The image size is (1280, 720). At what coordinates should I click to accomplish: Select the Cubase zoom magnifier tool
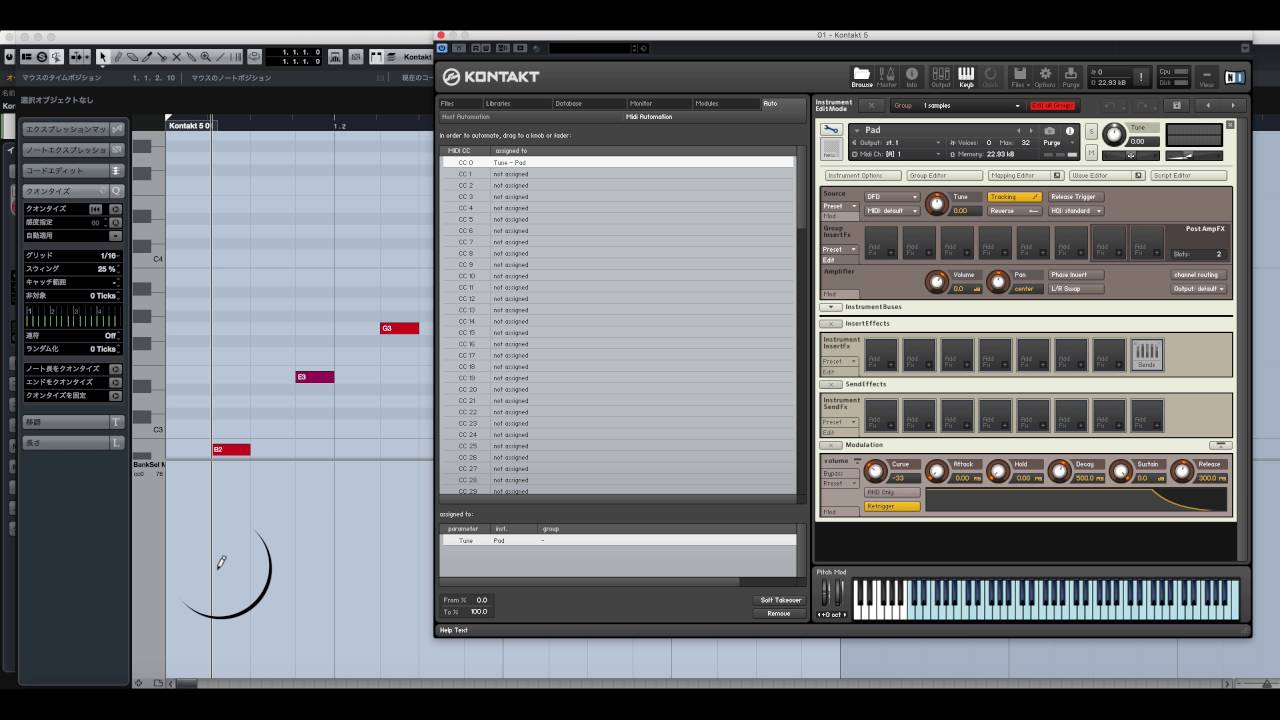pos(205,57)
